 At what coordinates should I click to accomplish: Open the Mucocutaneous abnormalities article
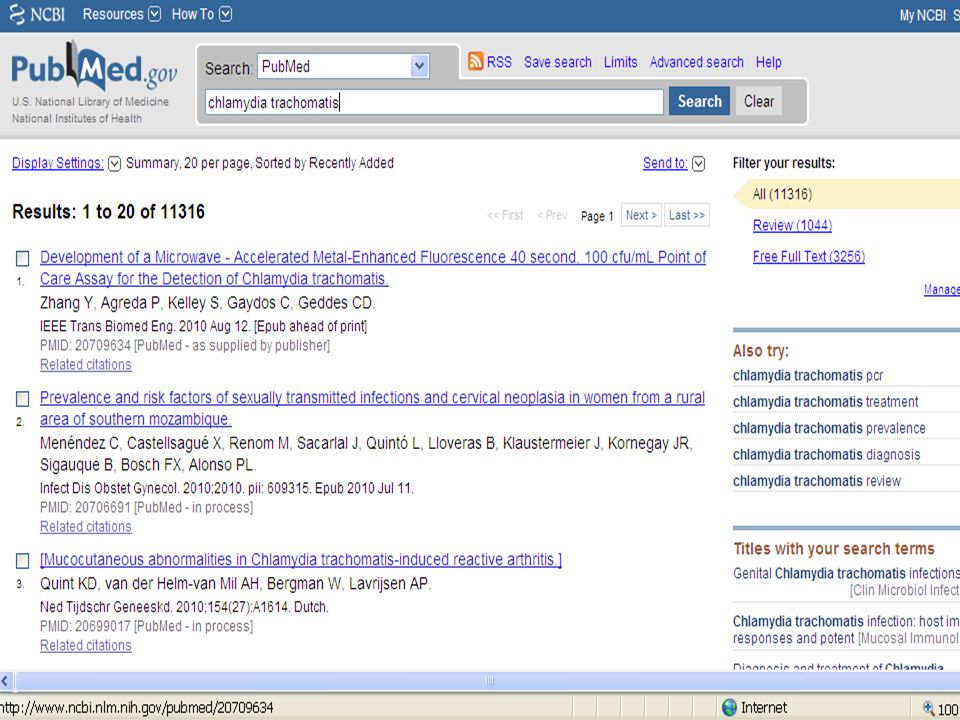tap(301, 560)
